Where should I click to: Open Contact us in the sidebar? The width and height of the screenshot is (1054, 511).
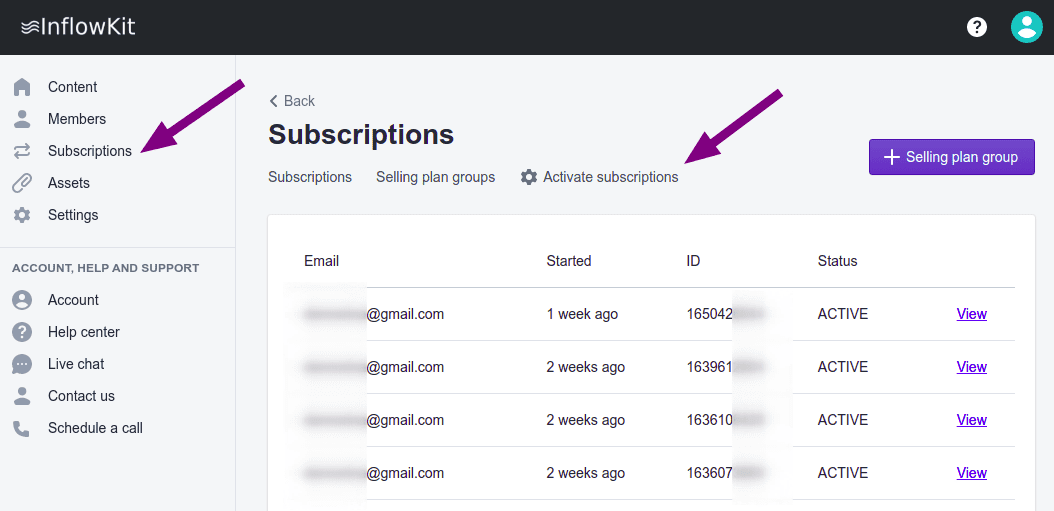click(x=81, y=396)
